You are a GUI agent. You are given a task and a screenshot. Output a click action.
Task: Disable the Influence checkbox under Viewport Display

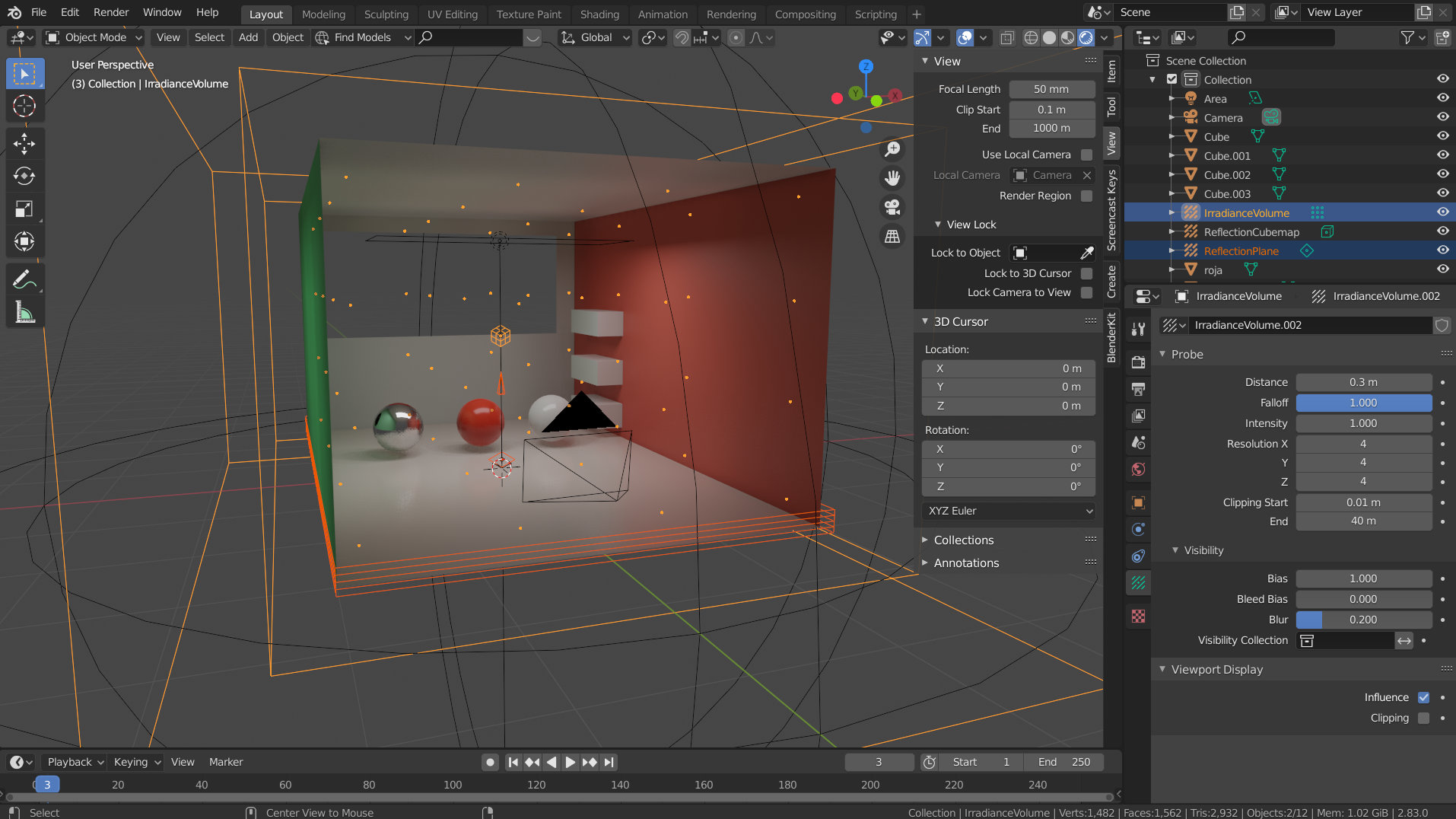pos(1425,697)
